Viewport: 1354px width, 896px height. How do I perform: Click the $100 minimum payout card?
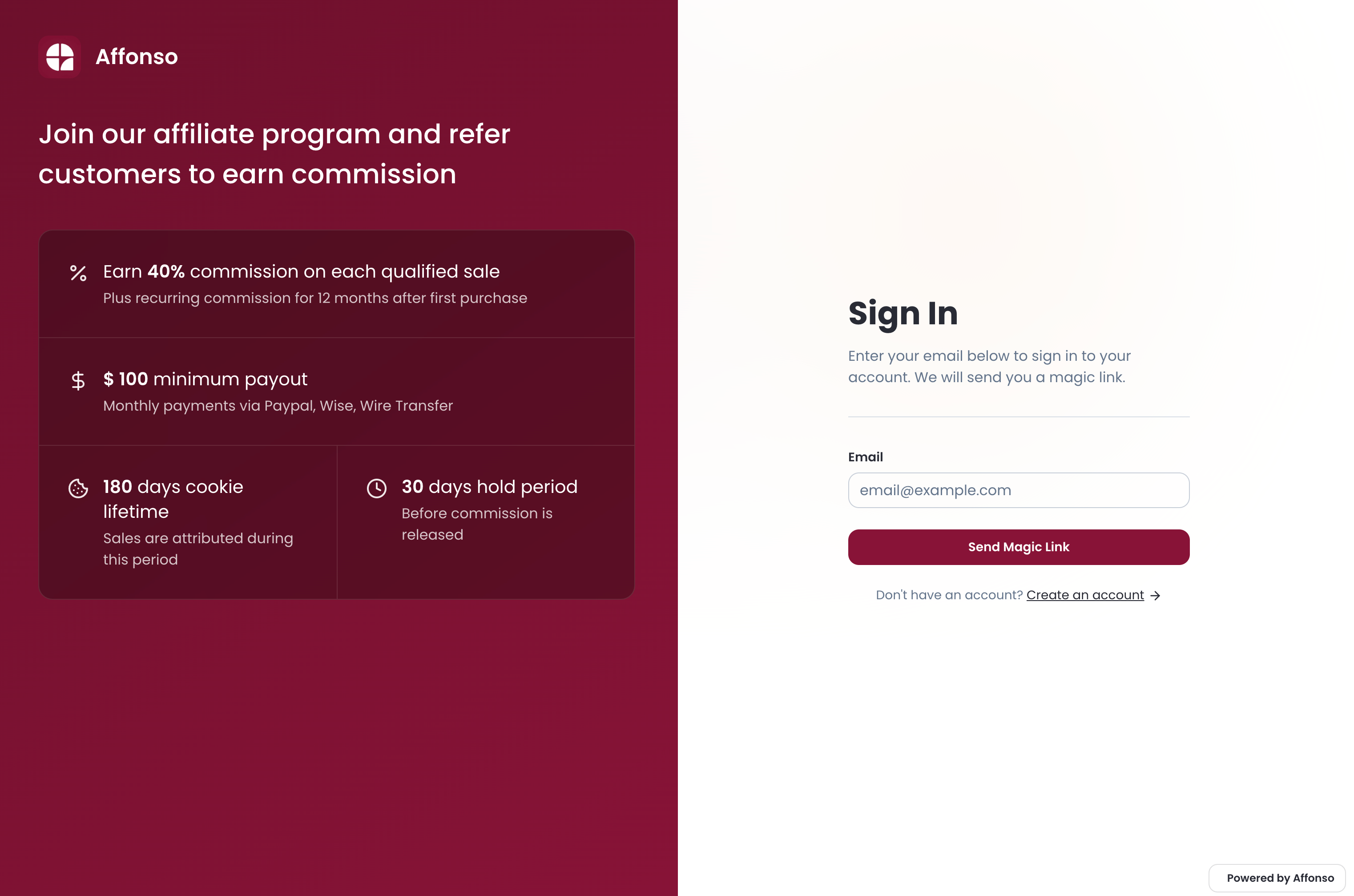[337, 391]
